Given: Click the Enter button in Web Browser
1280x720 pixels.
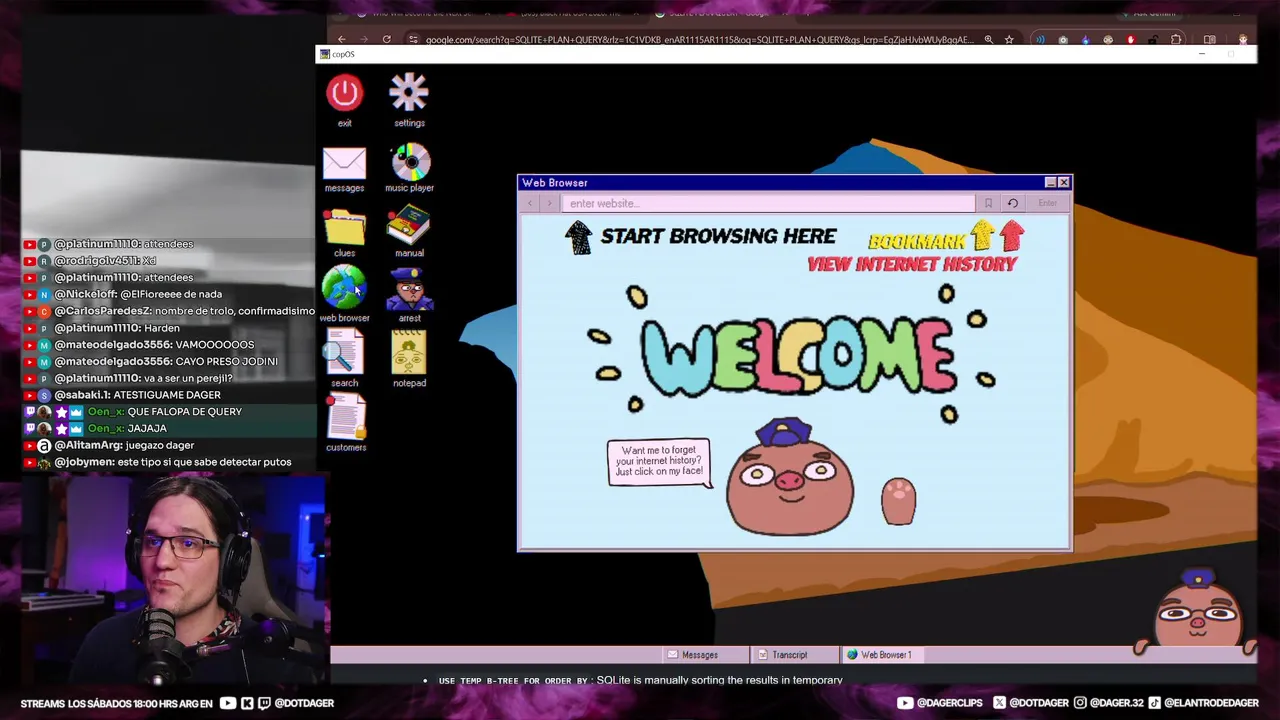Looking at the screenshot, I should (1047, 203).
